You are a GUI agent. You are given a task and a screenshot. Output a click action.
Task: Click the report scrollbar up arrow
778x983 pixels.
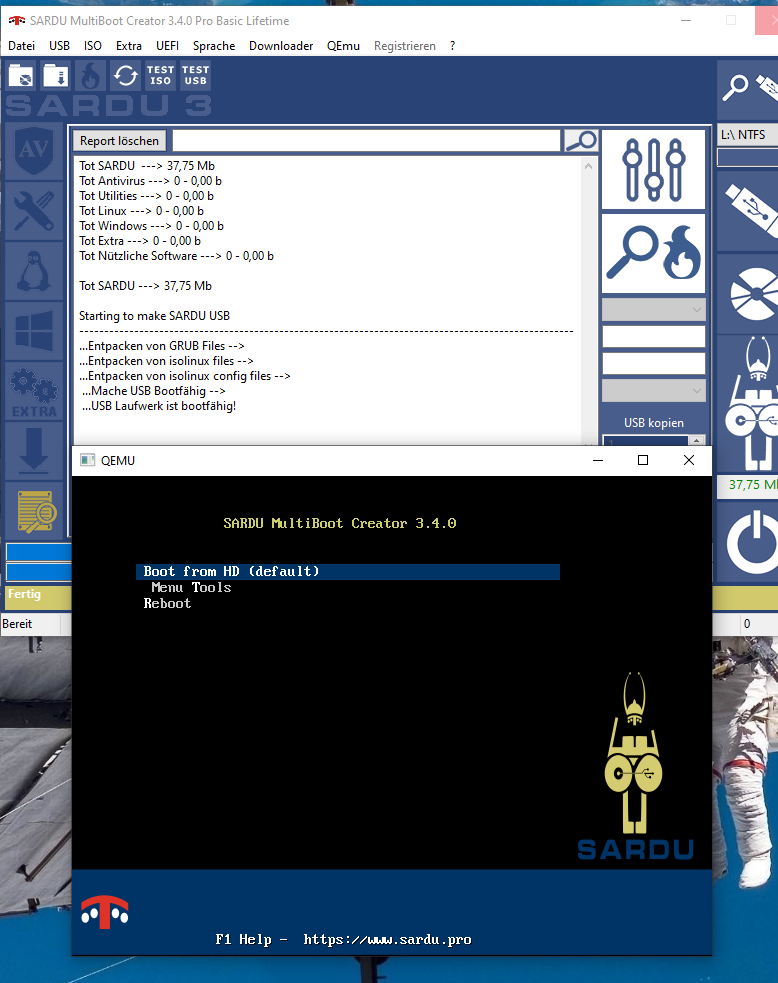[x=588, y=166]
